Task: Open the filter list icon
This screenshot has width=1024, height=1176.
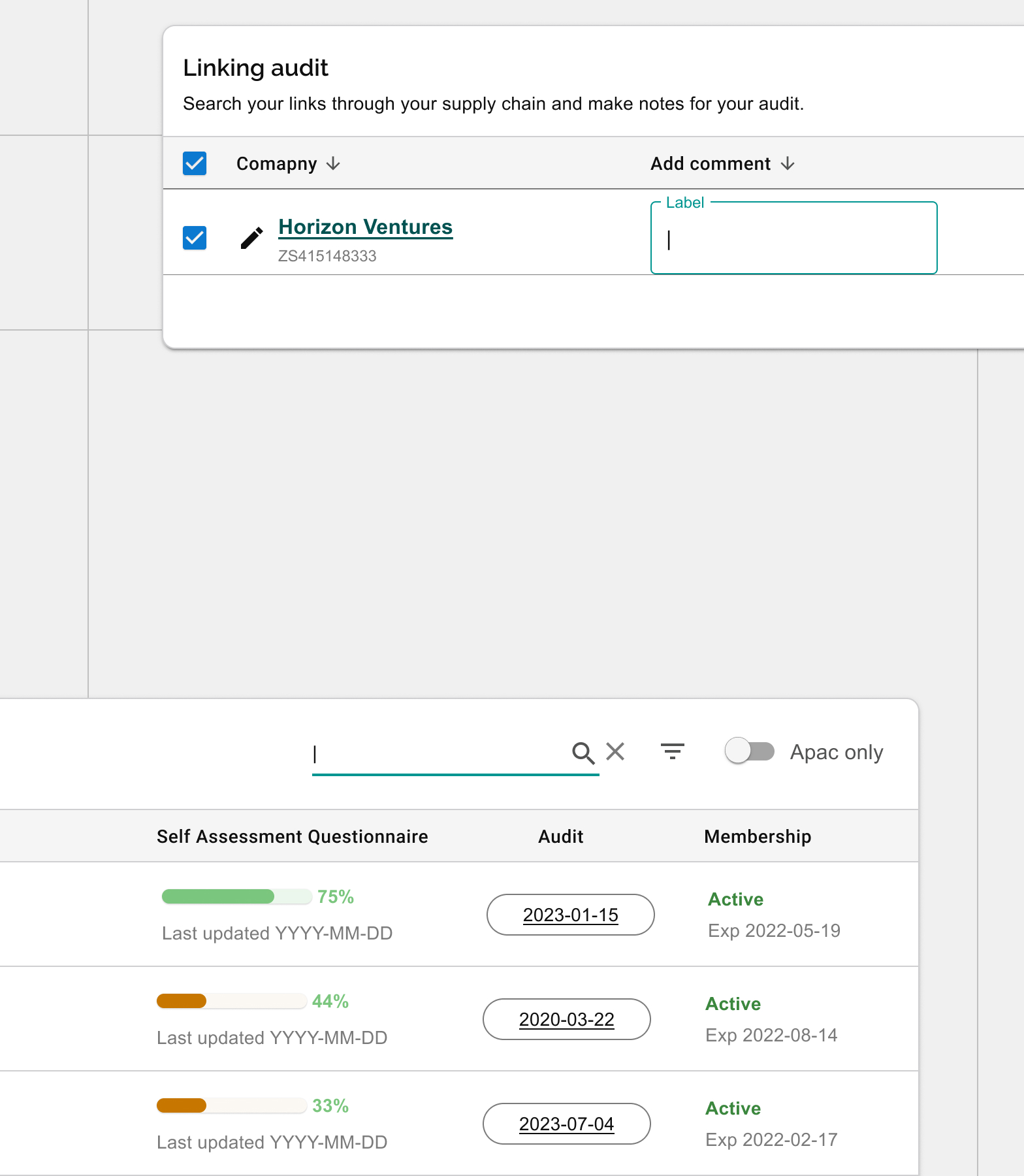Action: point(672,752)
